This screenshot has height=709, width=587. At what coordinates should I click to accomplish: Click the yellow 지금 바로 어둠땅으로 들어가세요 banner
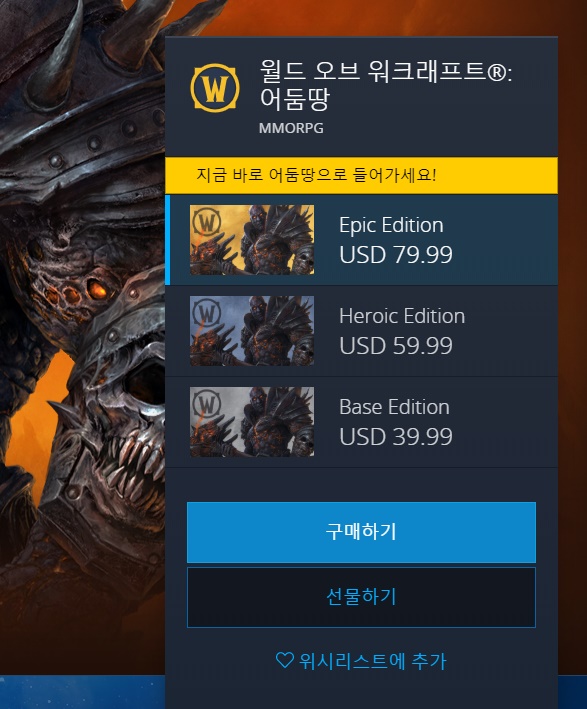click(x=361, y=175)
